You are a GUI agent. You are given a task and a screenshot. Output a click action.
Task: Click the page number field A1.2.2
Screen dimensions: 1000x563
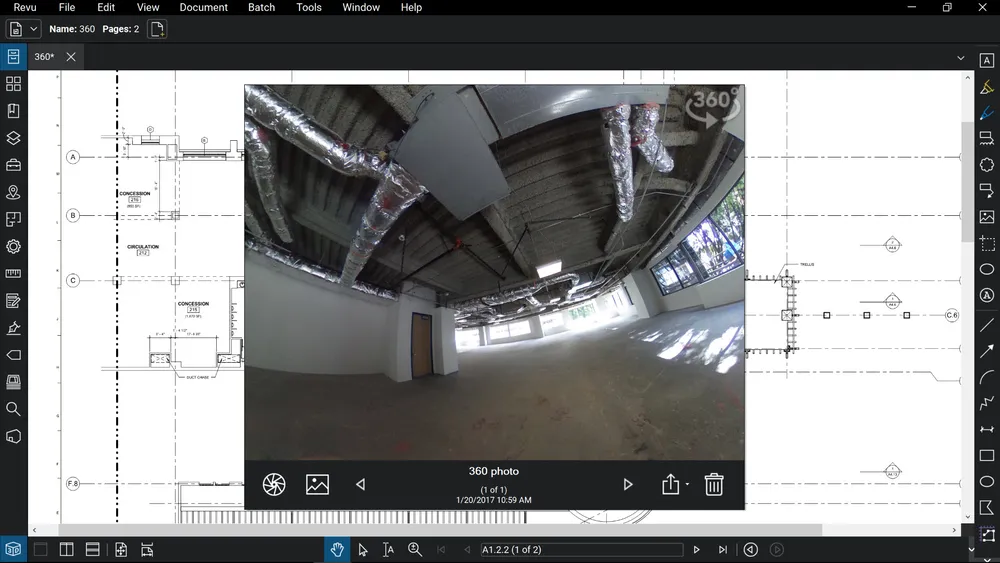coord(580,550)
